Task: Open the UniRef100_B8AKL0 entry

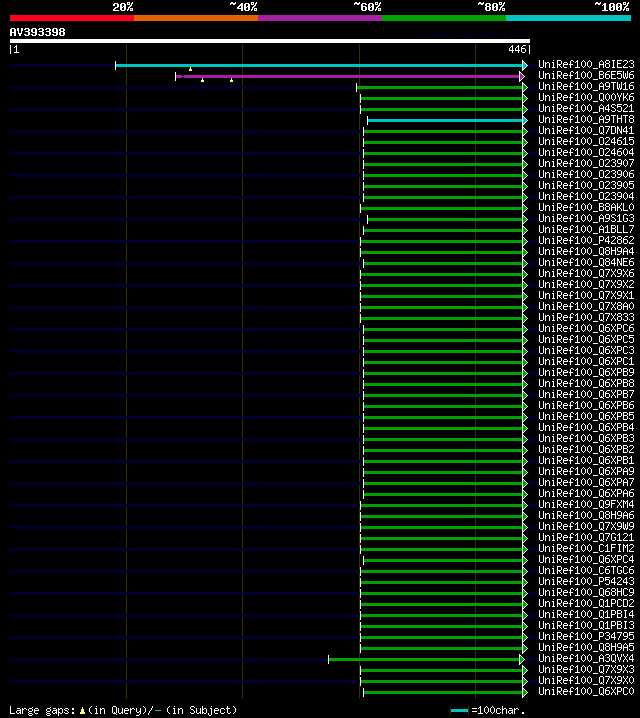Action: coord(586,207)
